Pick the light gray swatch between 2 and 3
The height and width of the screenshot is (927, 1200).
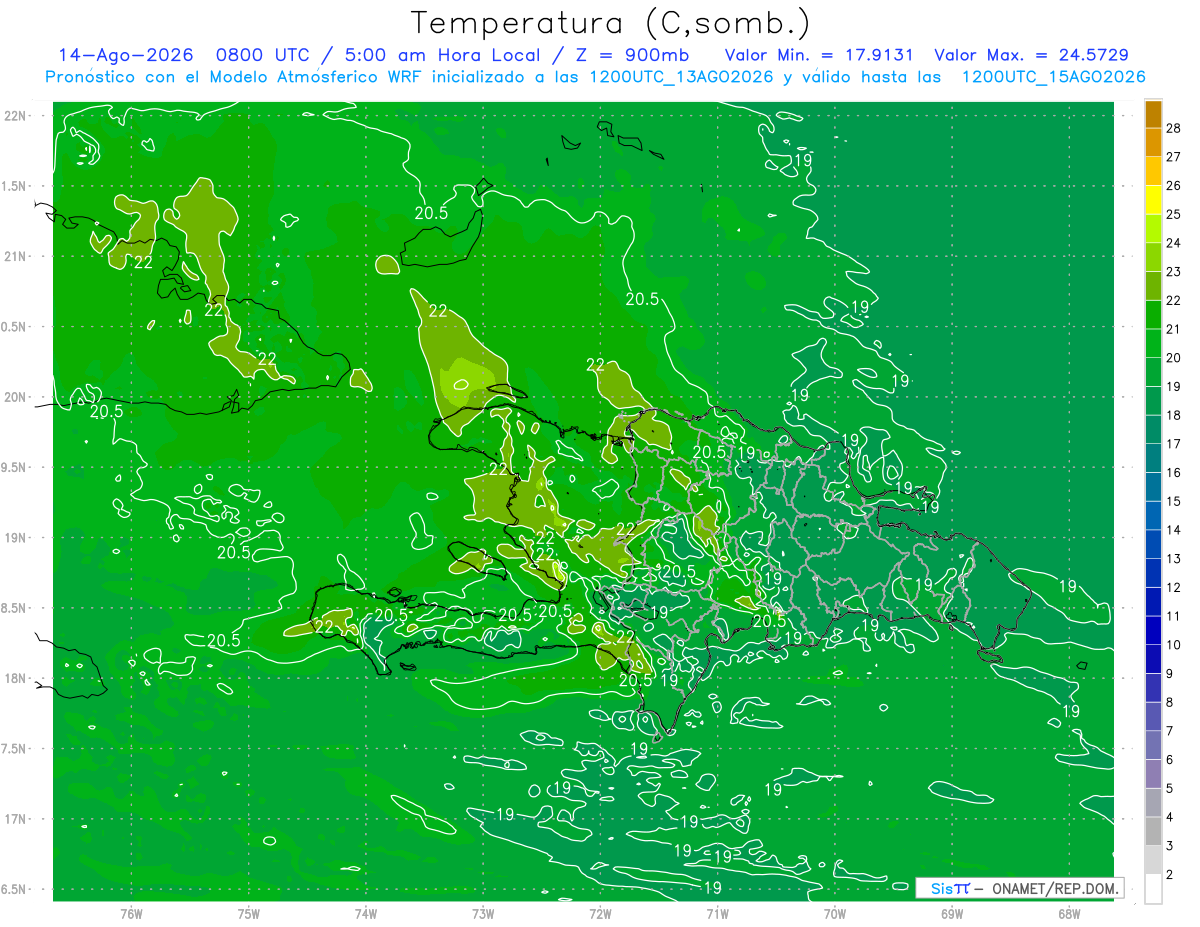click(1153, 860)
